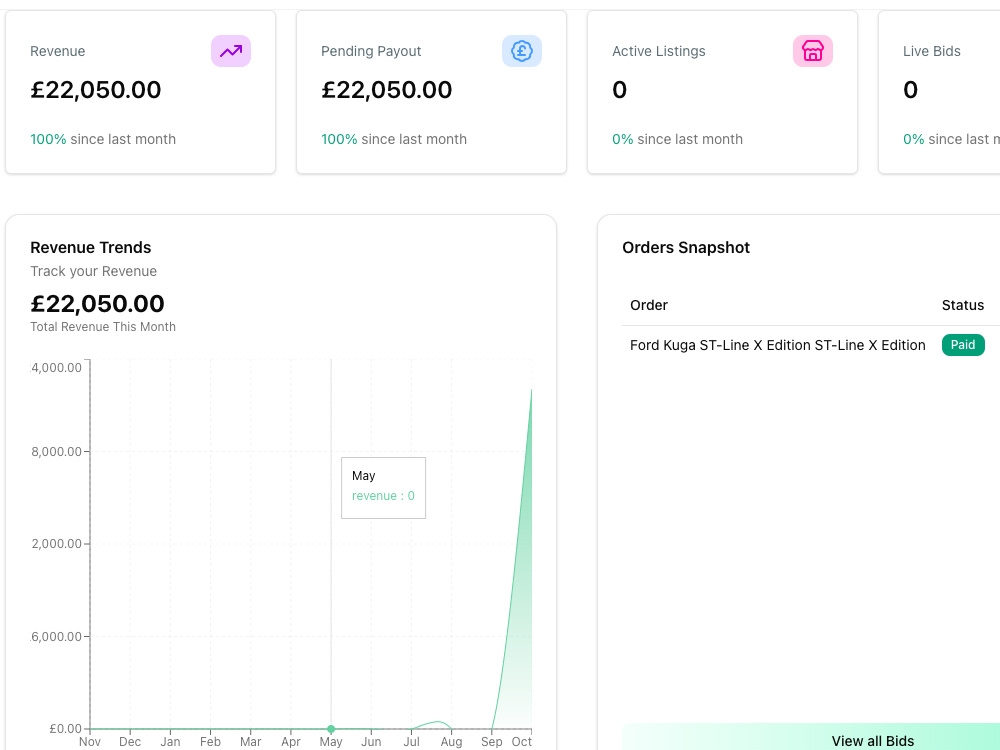Image resolution: width=1000 pixels, height=750 pixels.
Task: Click the Active Listings storefront icon
Action: (812, 51)
